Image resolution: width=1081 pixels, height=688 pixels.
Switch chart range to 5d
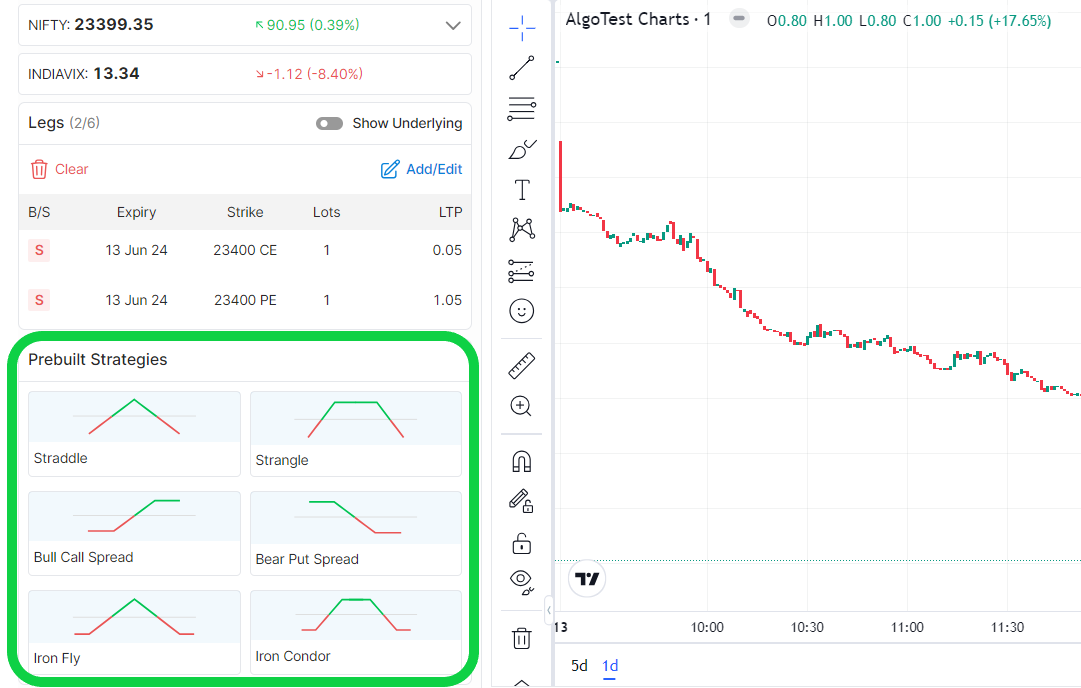coord(579,666)
